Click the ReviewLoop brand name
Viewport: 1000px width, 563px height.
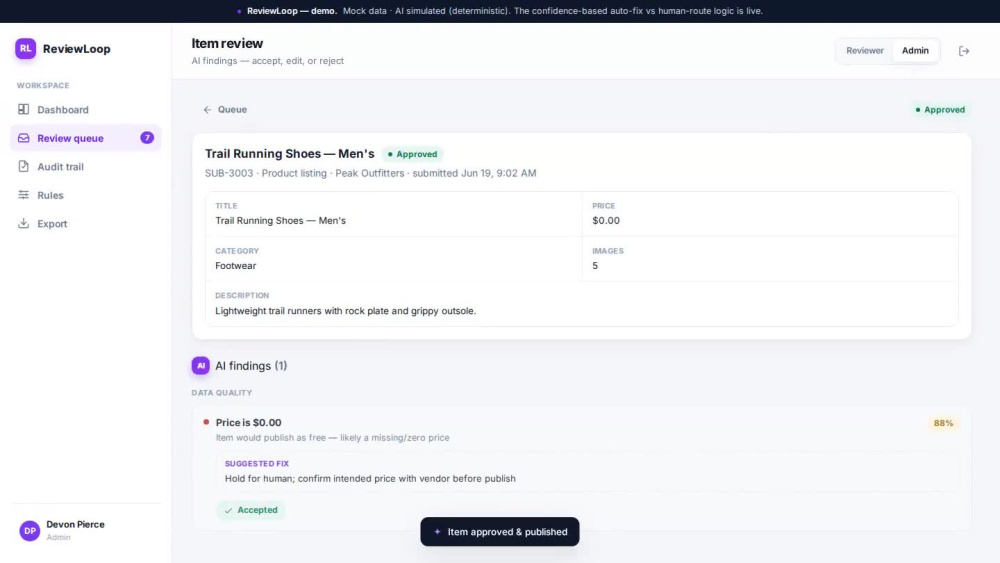click(77, 49)
